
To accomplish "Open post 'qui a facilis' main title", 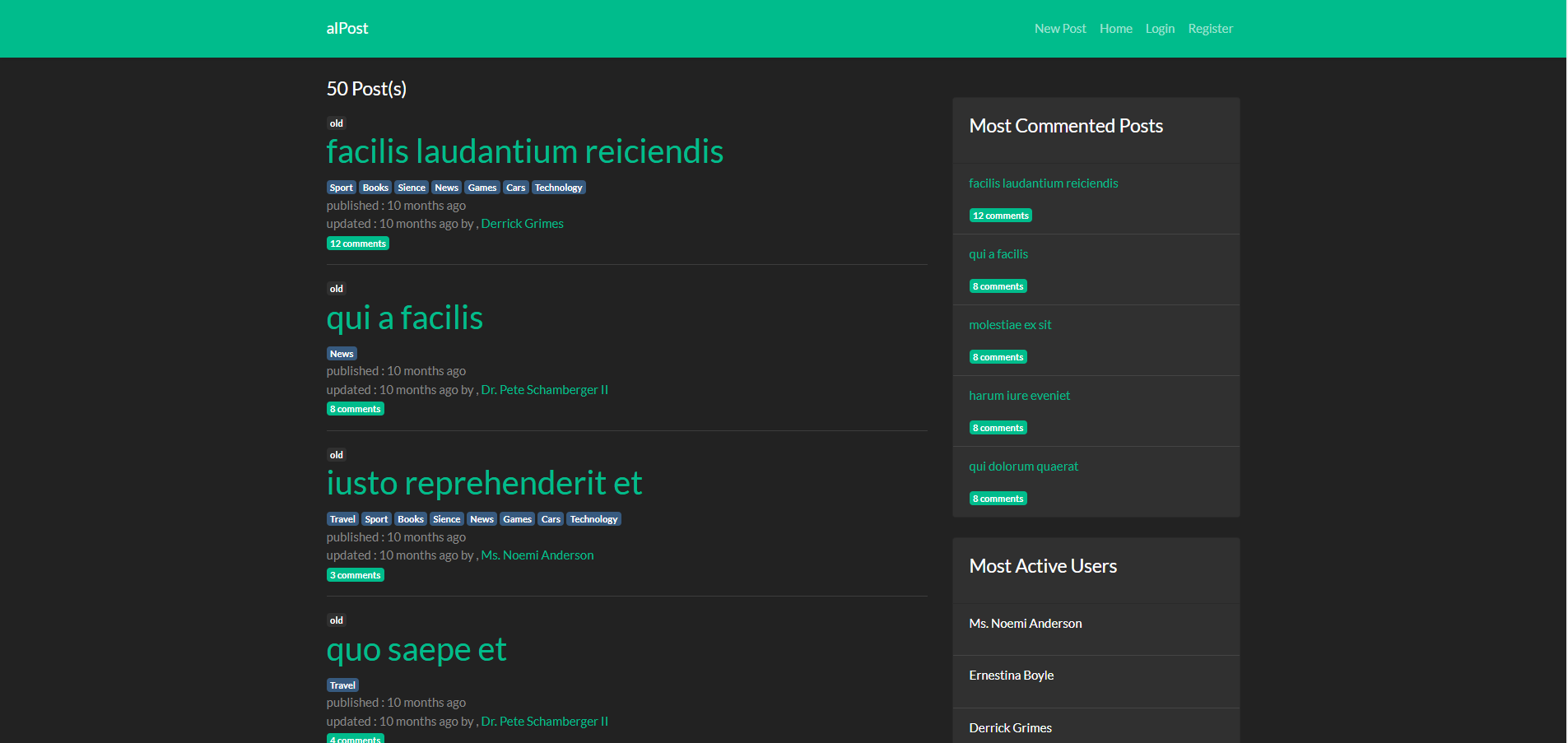I will tap(404, 318).
